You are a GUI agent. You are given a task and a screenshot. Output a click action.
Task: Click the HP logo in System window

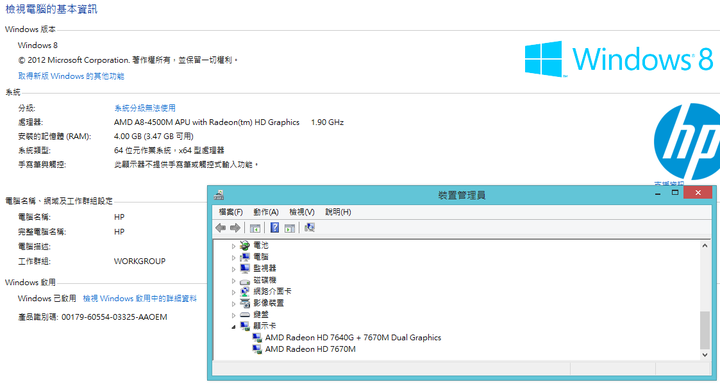tap(687, 141)
